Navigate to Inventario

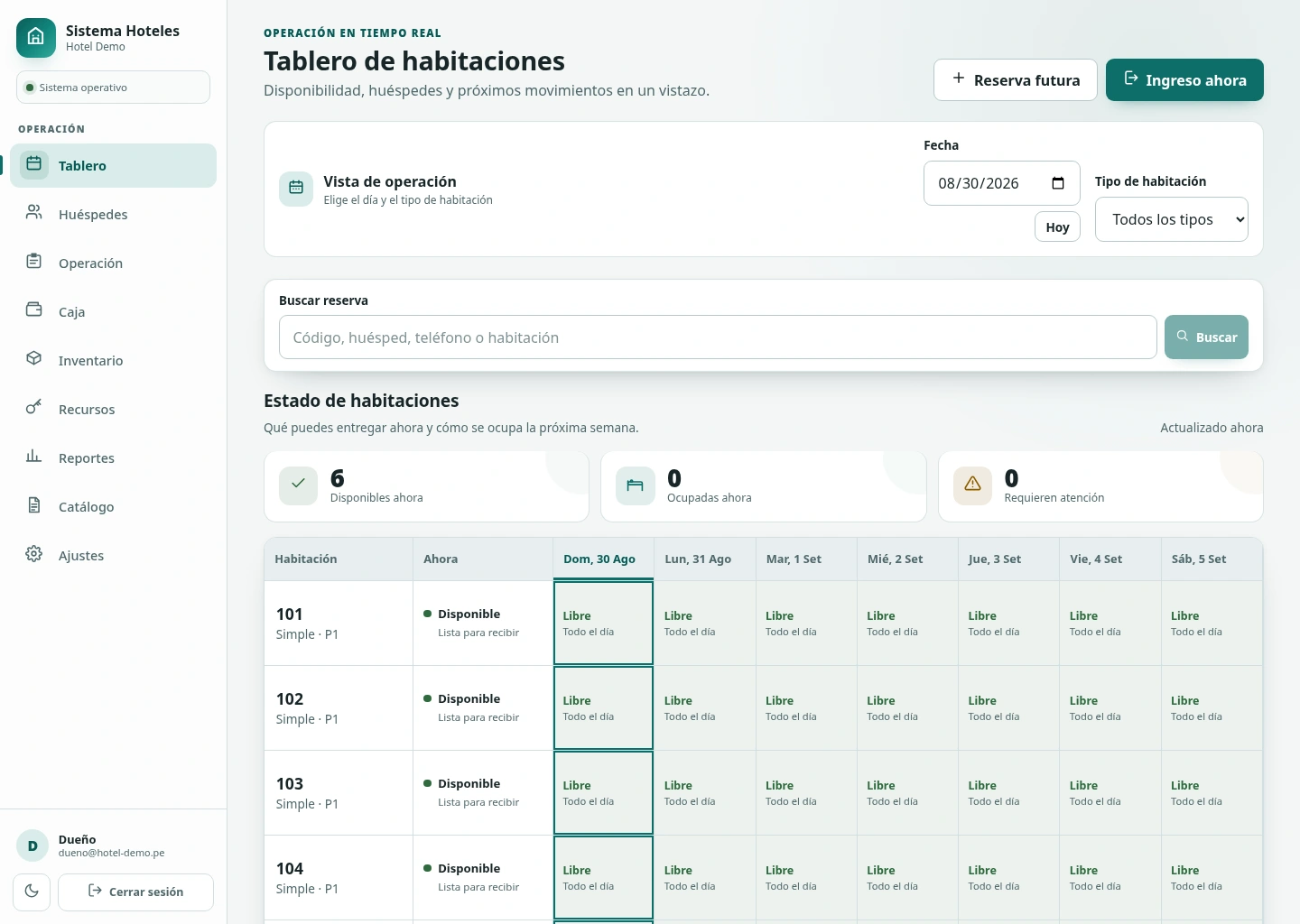(114, 360)
